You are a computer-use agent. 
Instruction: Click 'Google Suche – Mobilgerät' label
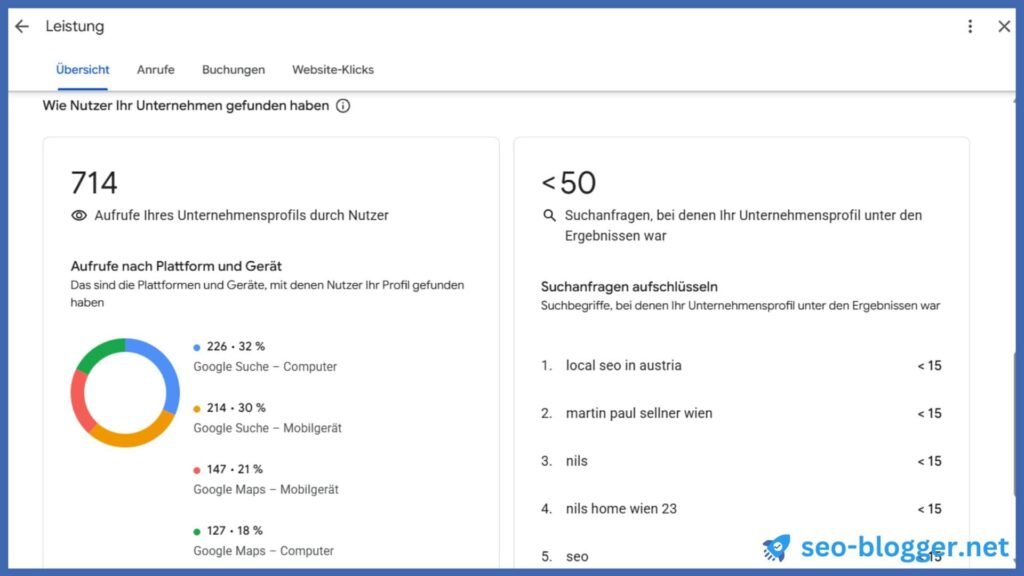pyautogui.click(x=267, y=428)
